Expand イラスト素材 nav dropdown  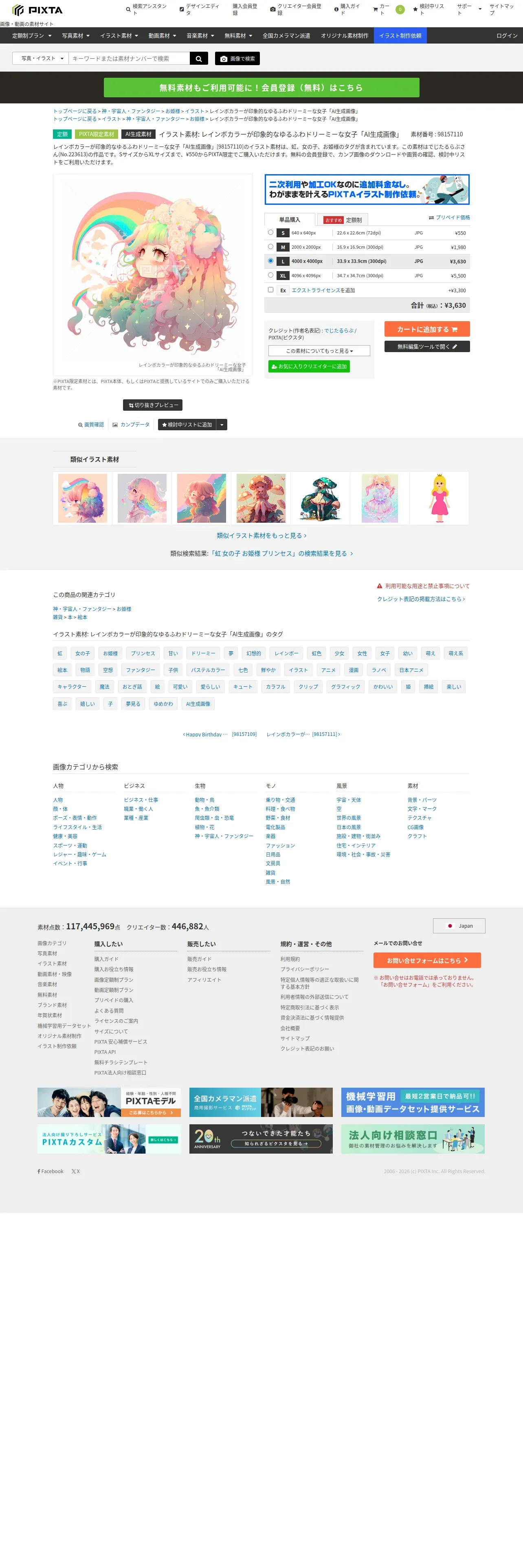coord(119,36)
